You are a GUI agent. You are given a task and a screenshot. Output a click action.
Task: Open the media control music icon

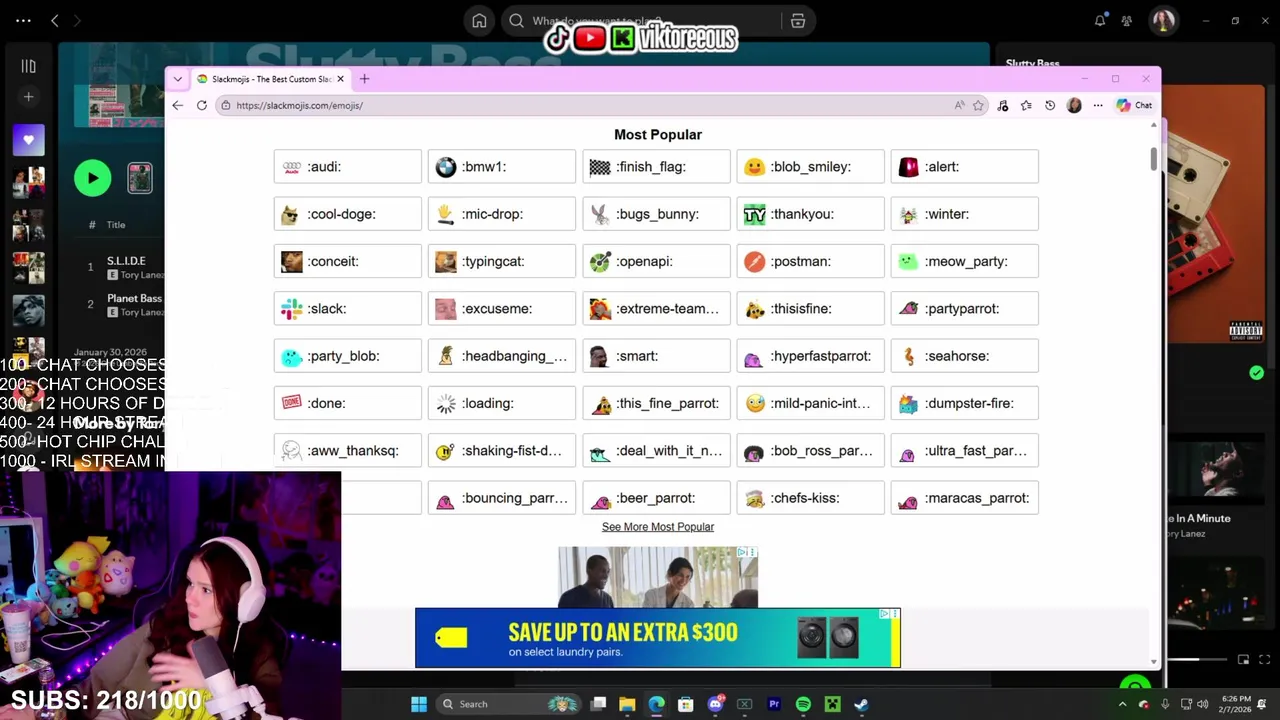(x=1003, y=105)
